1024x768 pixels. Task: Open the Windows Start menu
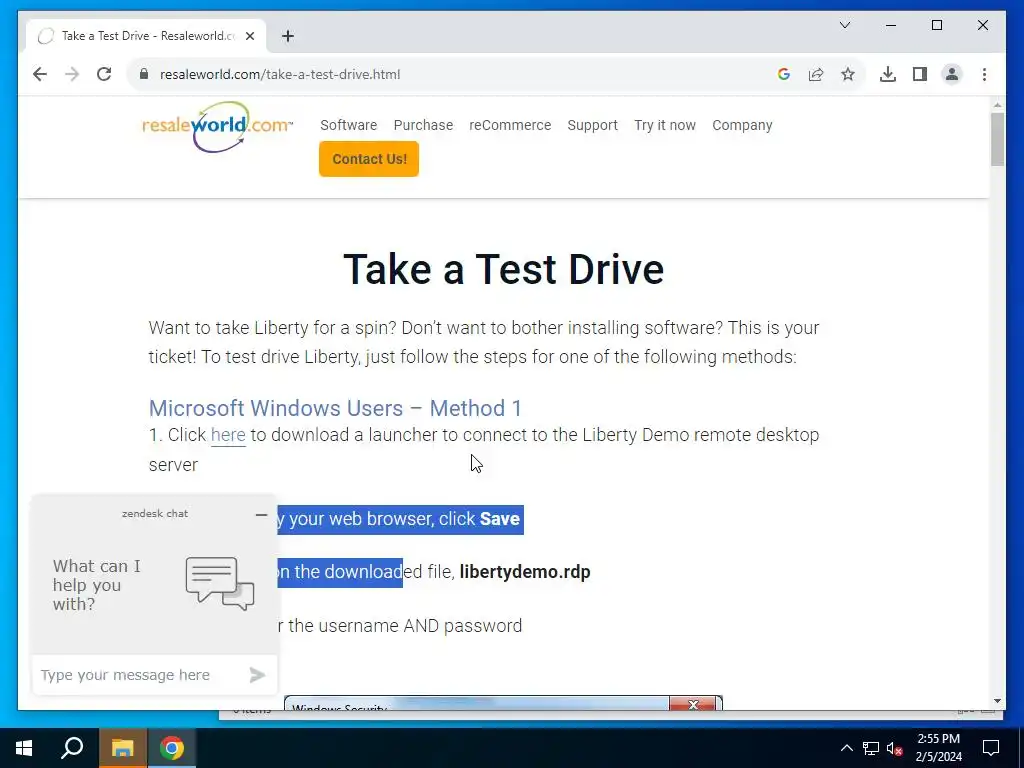pyautogui.click(x=24, y=748)
